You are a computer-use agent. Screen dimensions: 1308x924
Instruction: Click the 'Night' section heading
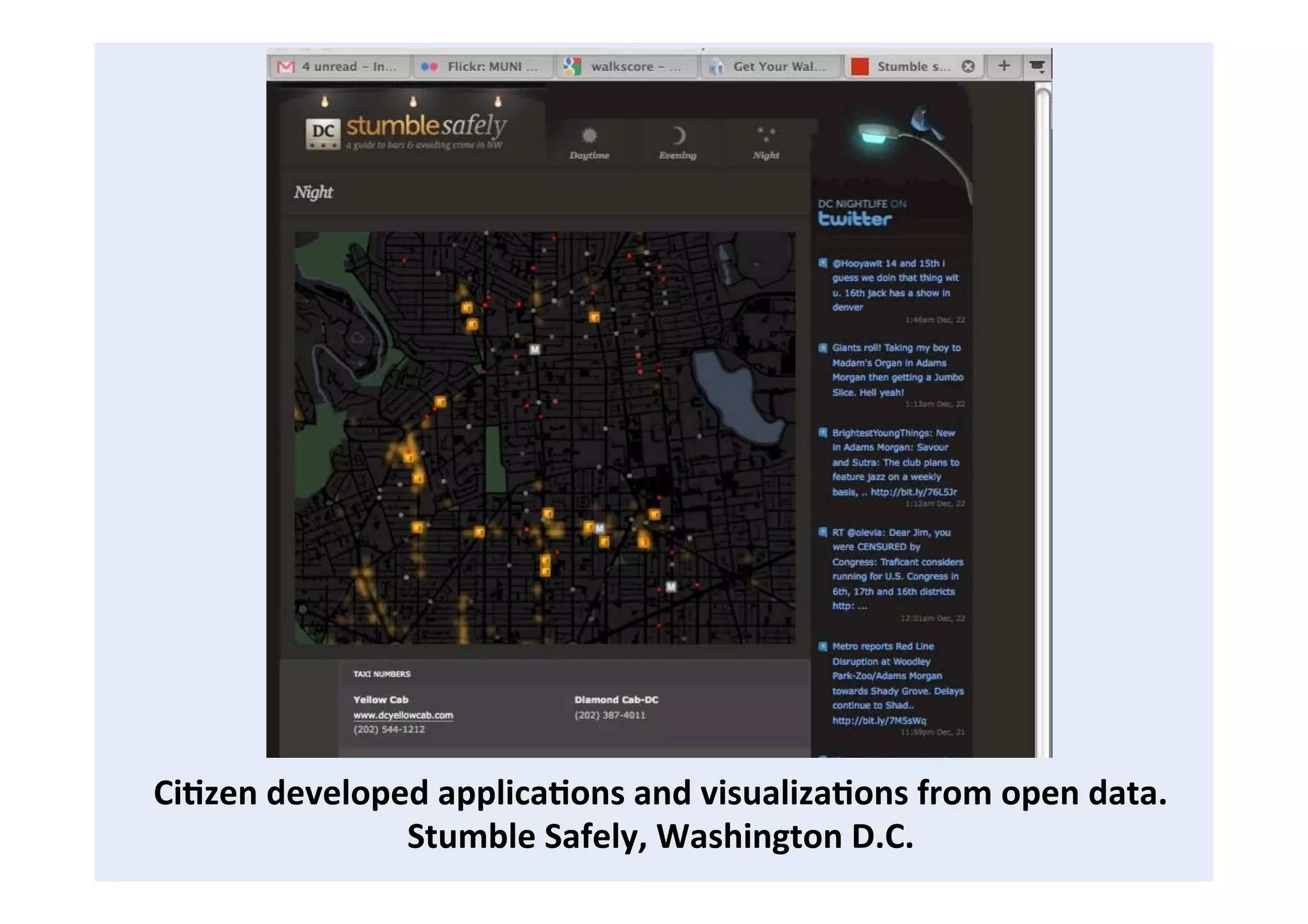313,192
